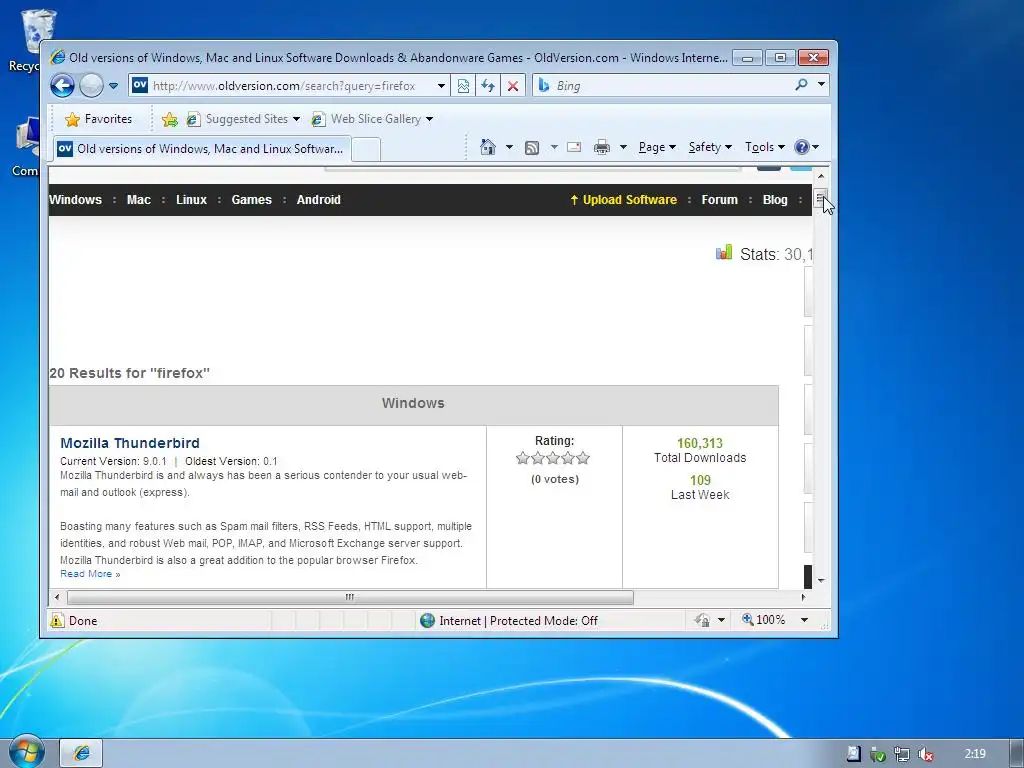
Task: Click Read More under Thunderbird description
Action: pyautogui.click(x=90, y=574)
